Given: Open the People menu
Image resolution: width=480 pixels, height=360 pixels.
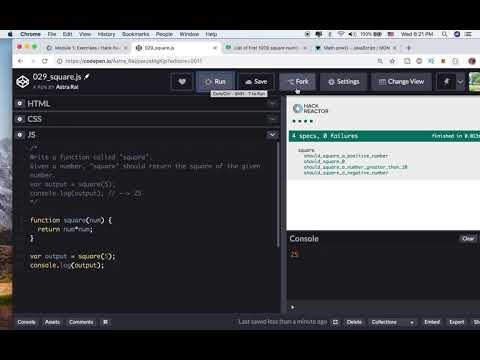Looking at the screenshot, I should pos(164,34).
